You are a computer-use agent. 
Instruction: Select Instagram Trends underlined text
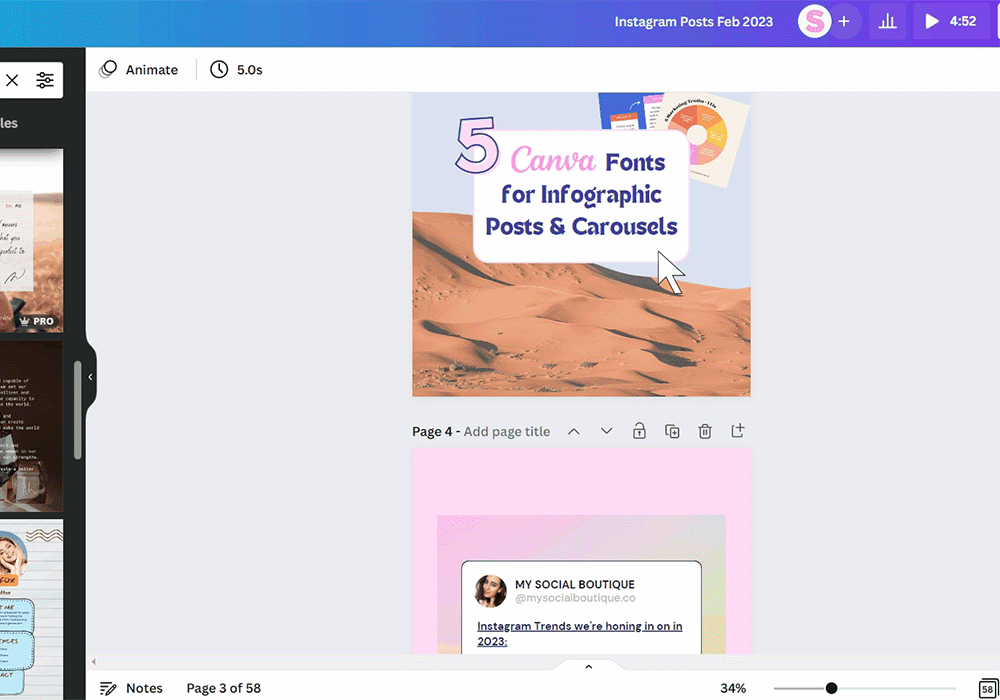[x=580, y=634]
